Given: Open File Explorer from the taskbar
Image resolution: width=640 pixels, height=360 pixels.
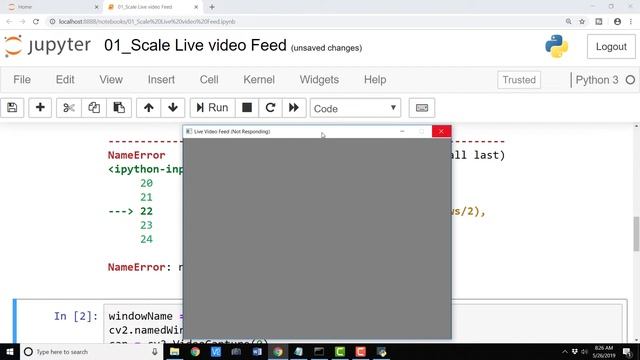Looking at the screenshot, I should 174,352.
